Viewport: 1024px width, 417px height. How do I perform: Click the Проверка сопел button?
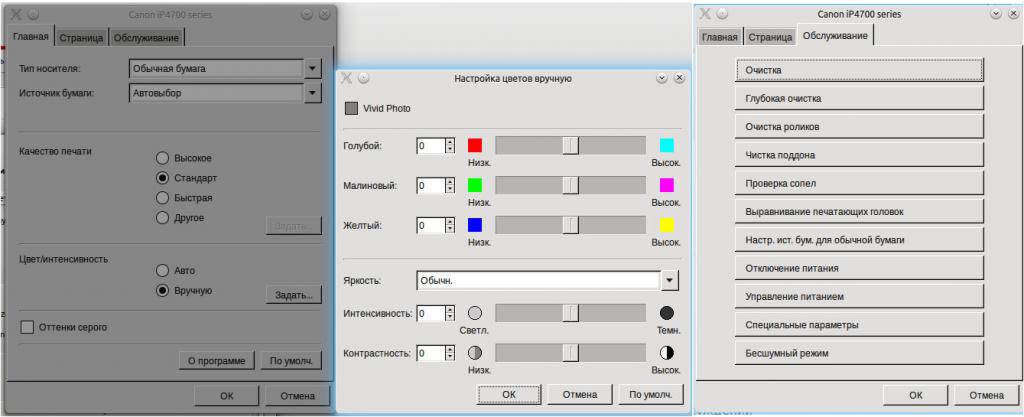(x=859, y=183)
